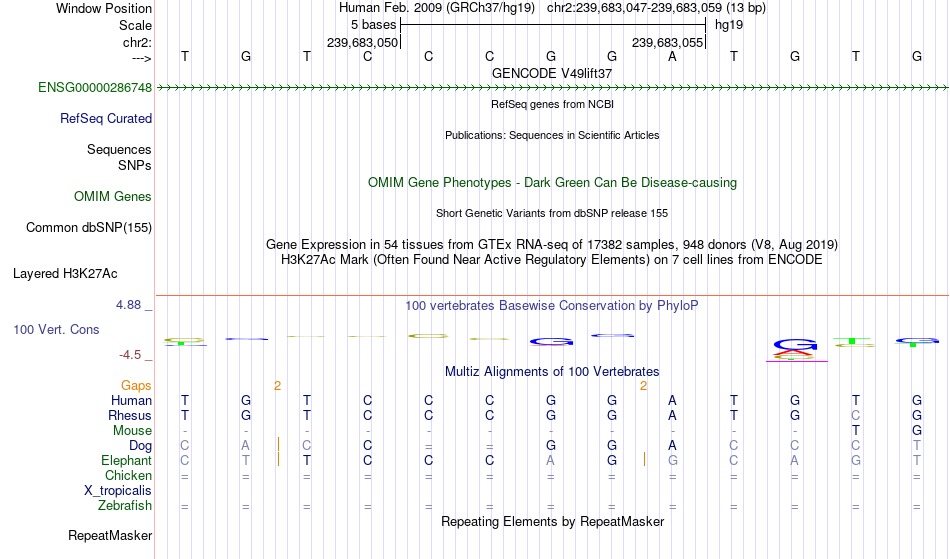
Task: Click the GENCODE V49lift37 track title
Action: pyautogui.click(x=552, y=73)
